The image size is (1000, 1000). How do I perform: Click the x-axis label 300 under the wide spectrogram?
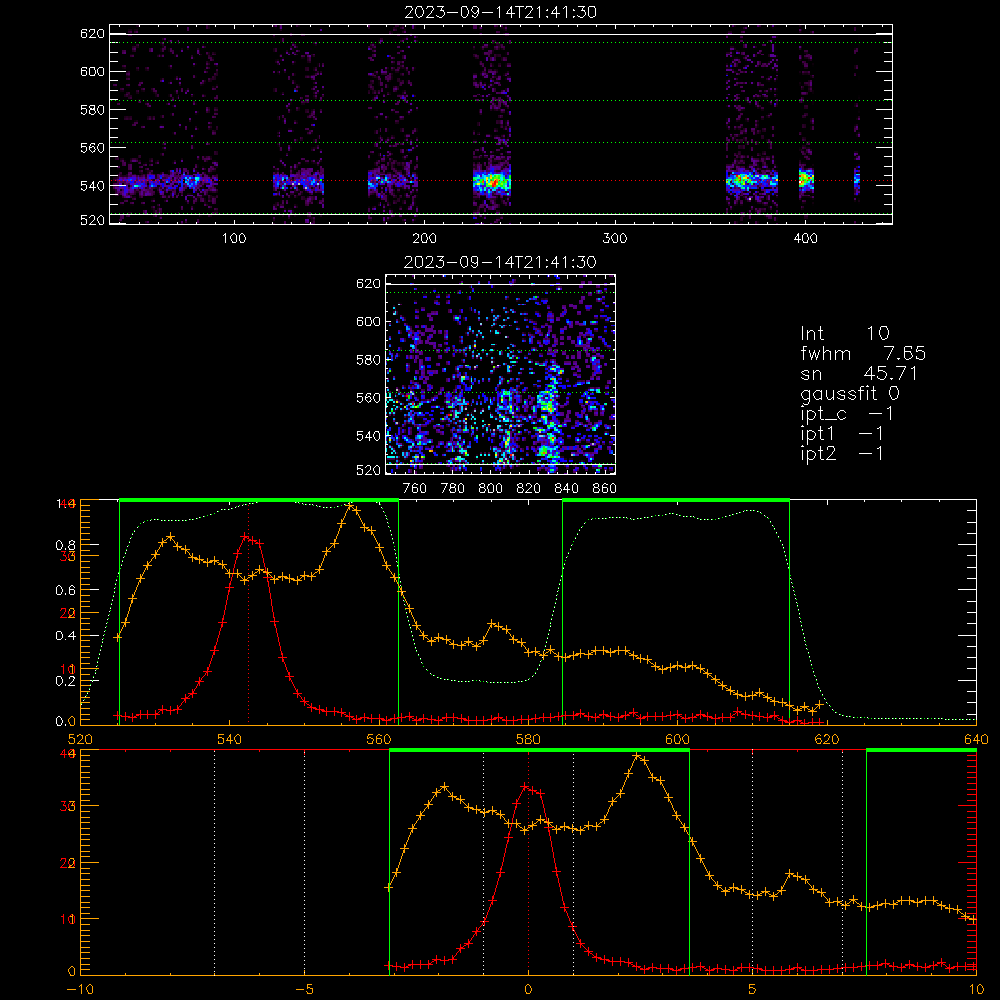(615, 238)
